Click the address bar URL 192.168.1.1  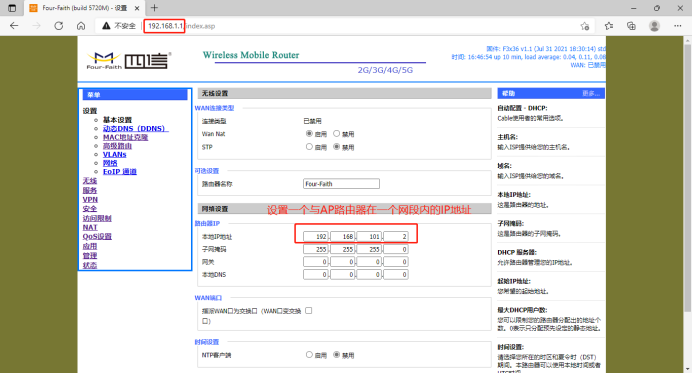165,26
